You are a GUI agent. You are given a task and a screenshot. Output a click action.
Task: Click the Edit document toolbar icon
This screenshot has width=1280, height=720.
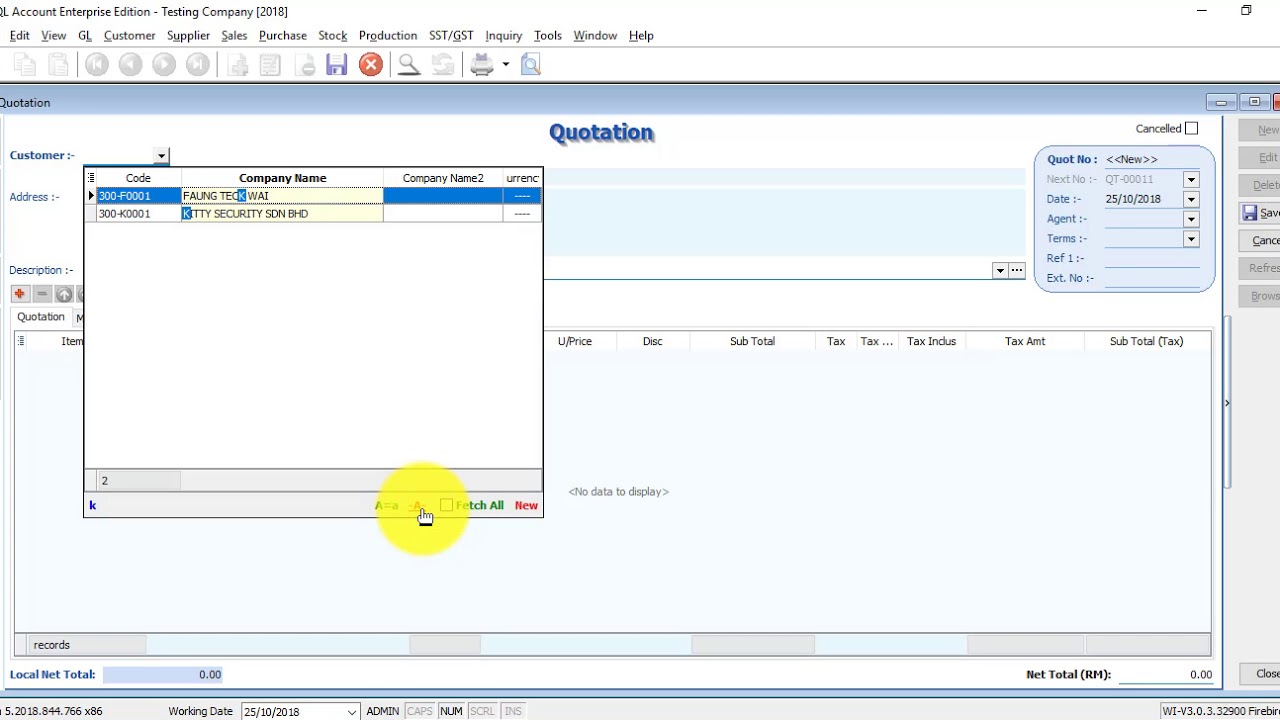(x=270, y=65)
